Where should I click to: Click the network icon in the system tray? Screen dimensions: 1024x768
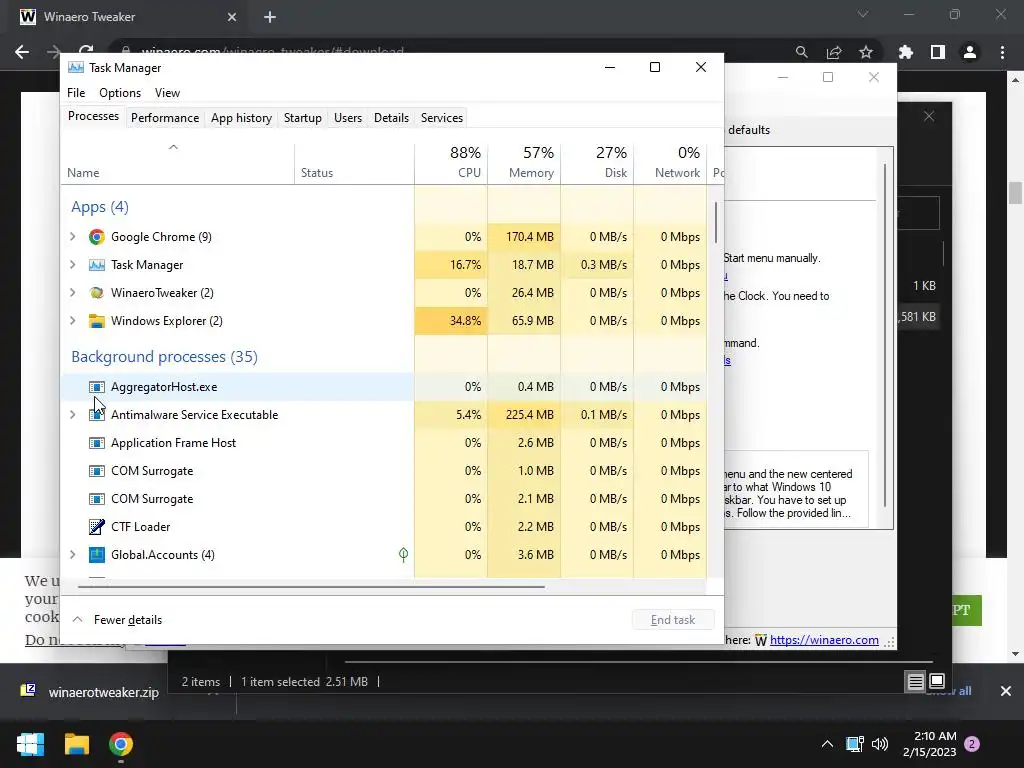(855, 744)
